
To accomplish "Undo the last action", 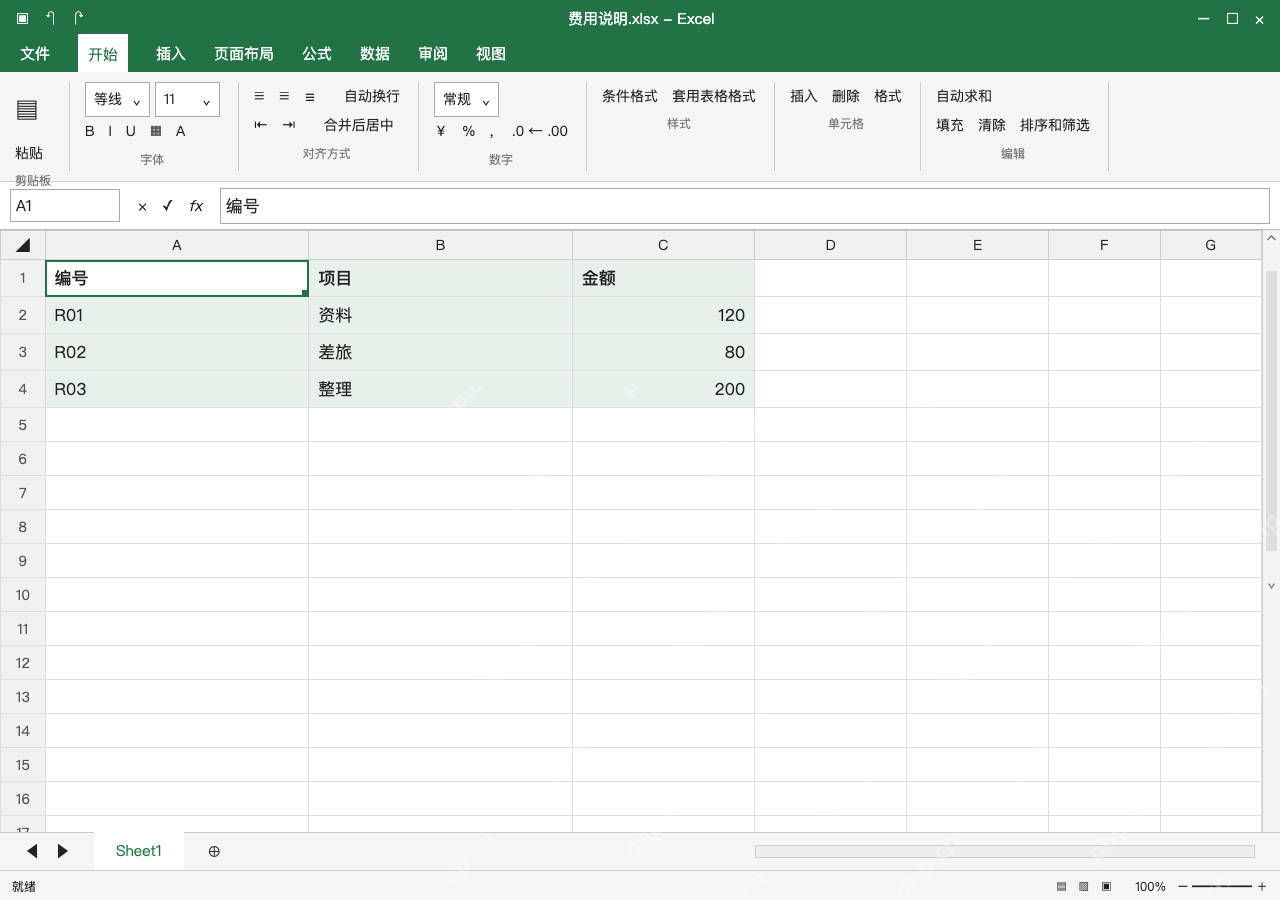I will [50, 18].
